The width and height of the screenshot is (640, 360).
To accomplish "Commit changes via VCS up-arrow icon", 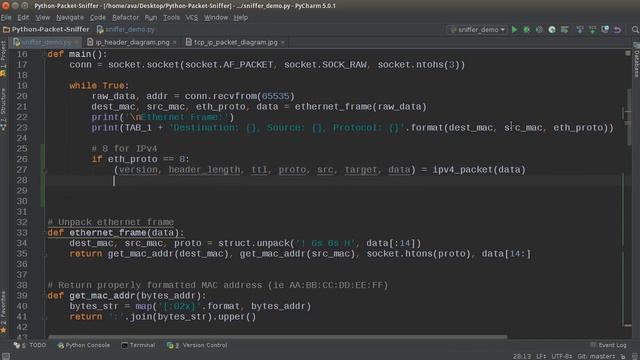I will [x=592, y=30].
